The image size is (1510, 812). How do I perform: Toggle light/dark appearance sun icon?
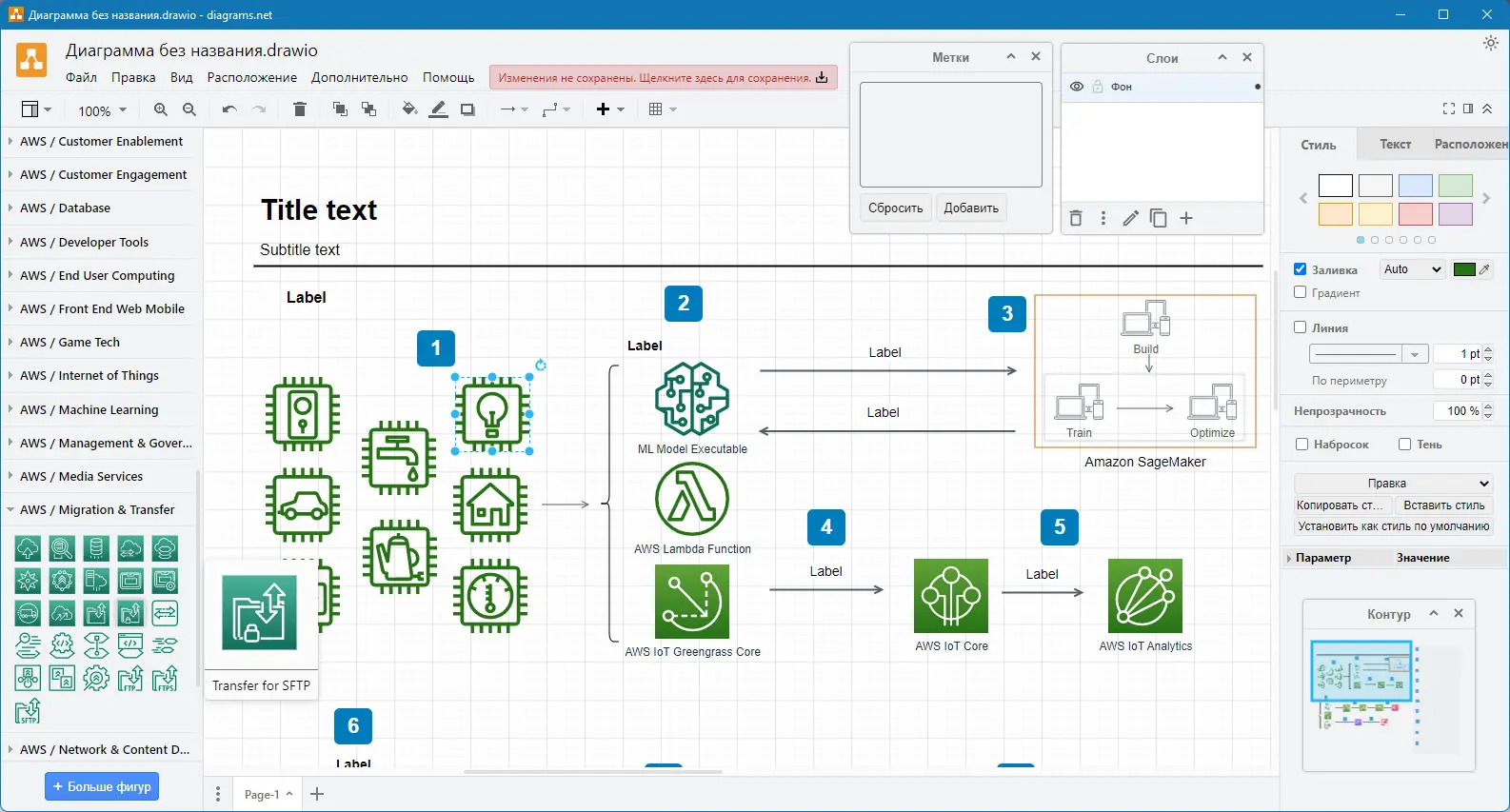pyautogui.click(x=1491, y=43)
